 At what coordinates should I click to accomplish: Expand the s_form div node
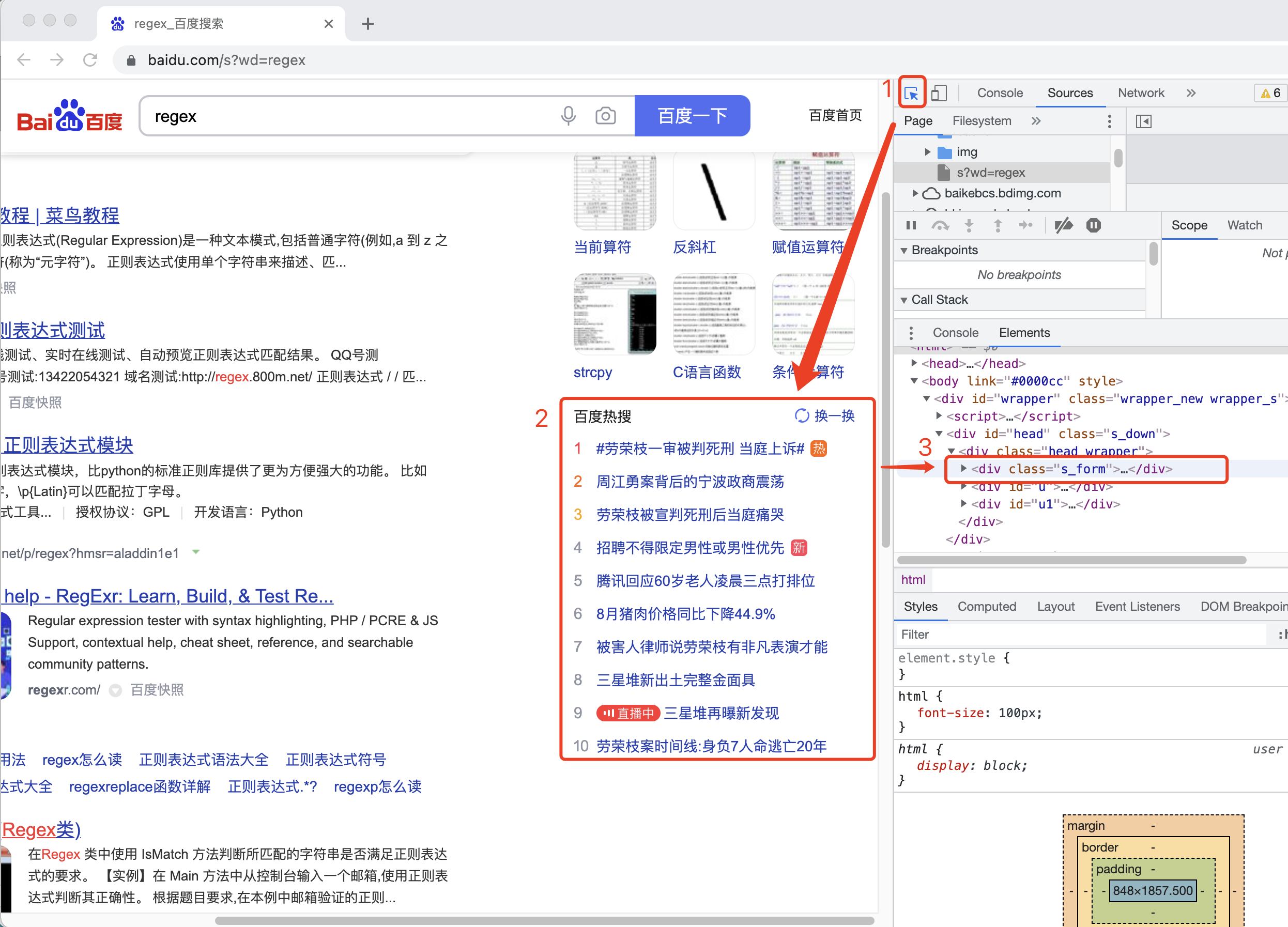tap(963, 469)
